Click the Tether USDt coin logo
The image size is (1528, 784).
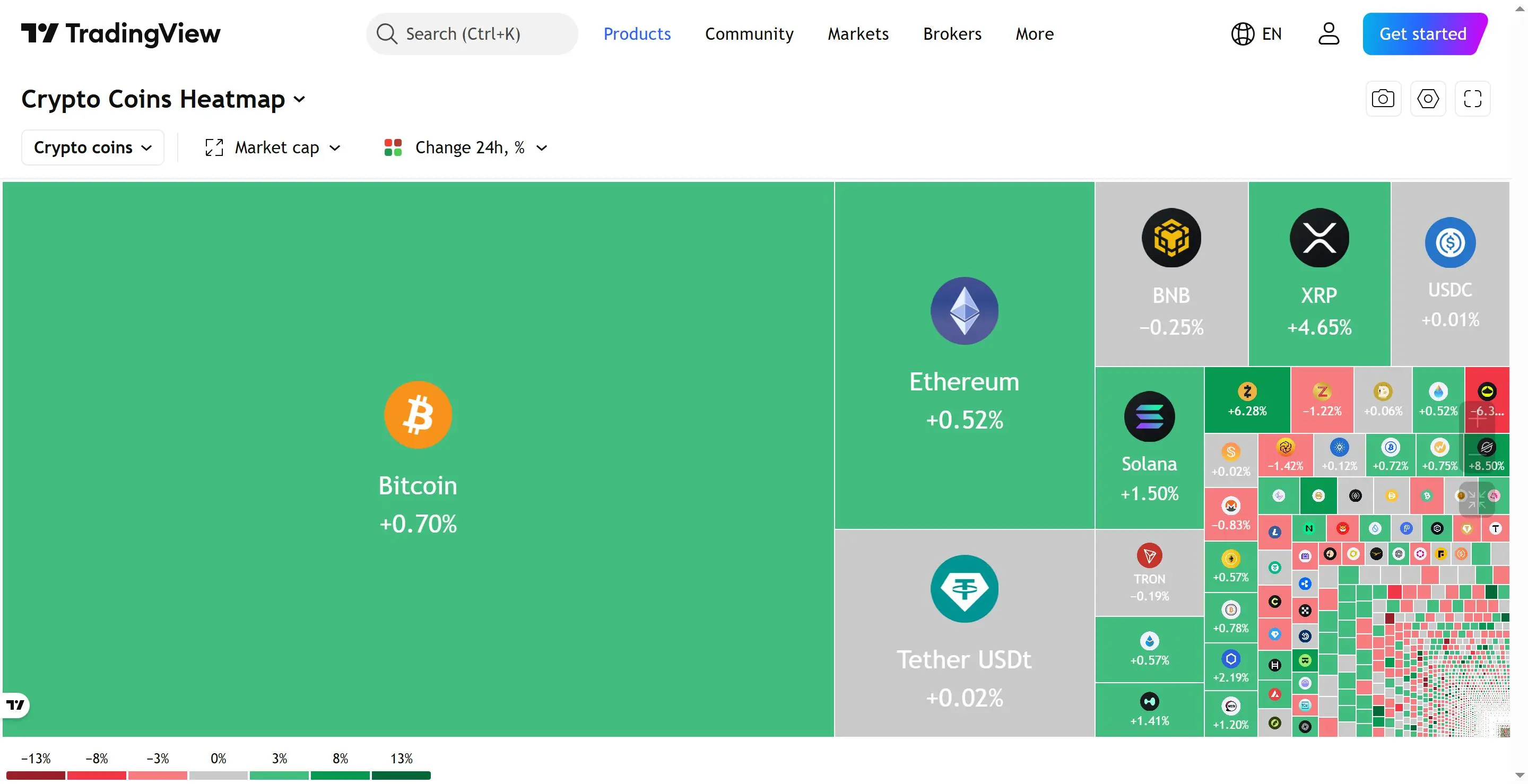(965, 589)
